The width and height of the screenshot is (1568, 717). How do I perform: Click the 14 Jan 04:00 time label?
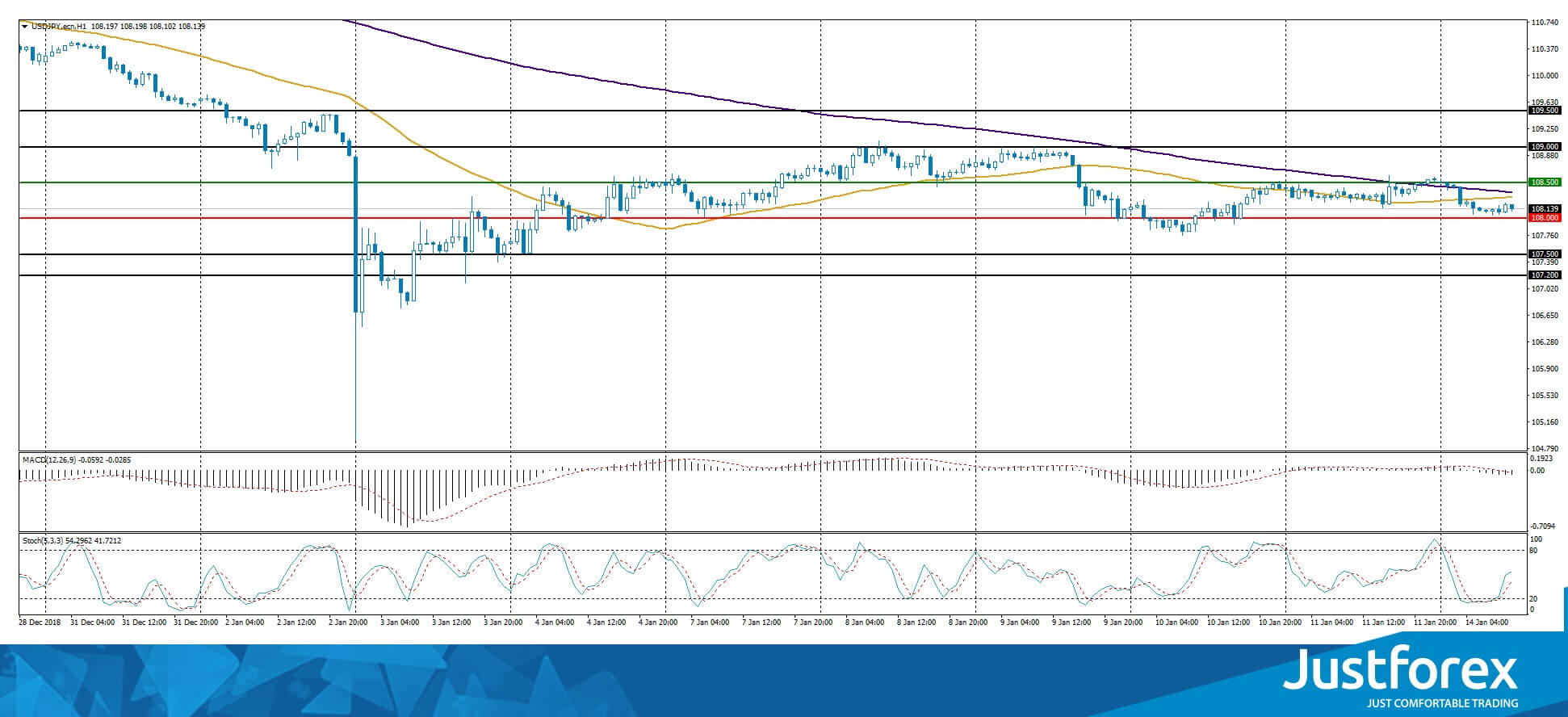click(x=1487, y=623)
